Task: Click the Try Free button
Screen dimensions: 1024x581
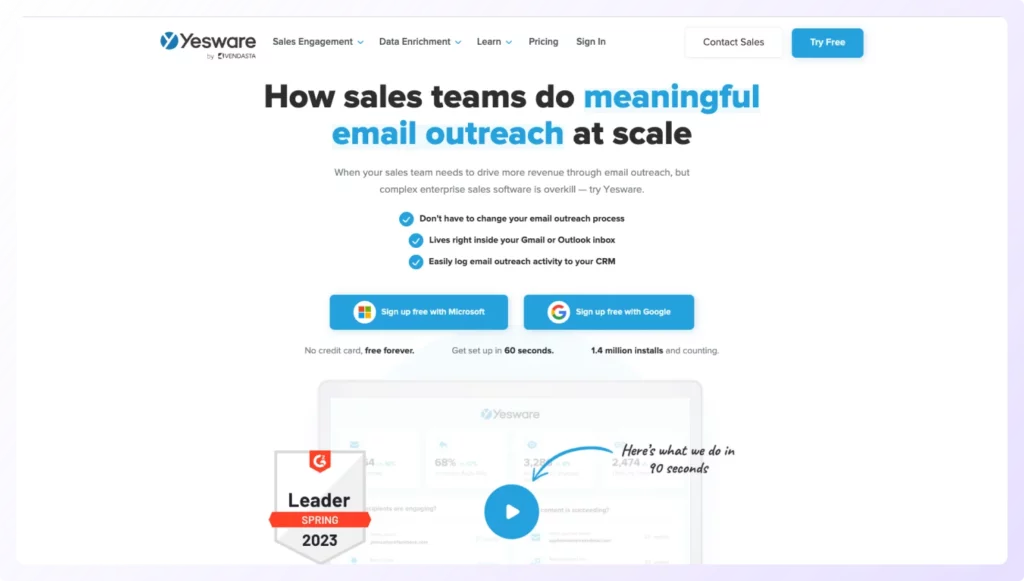Action: 827,42
